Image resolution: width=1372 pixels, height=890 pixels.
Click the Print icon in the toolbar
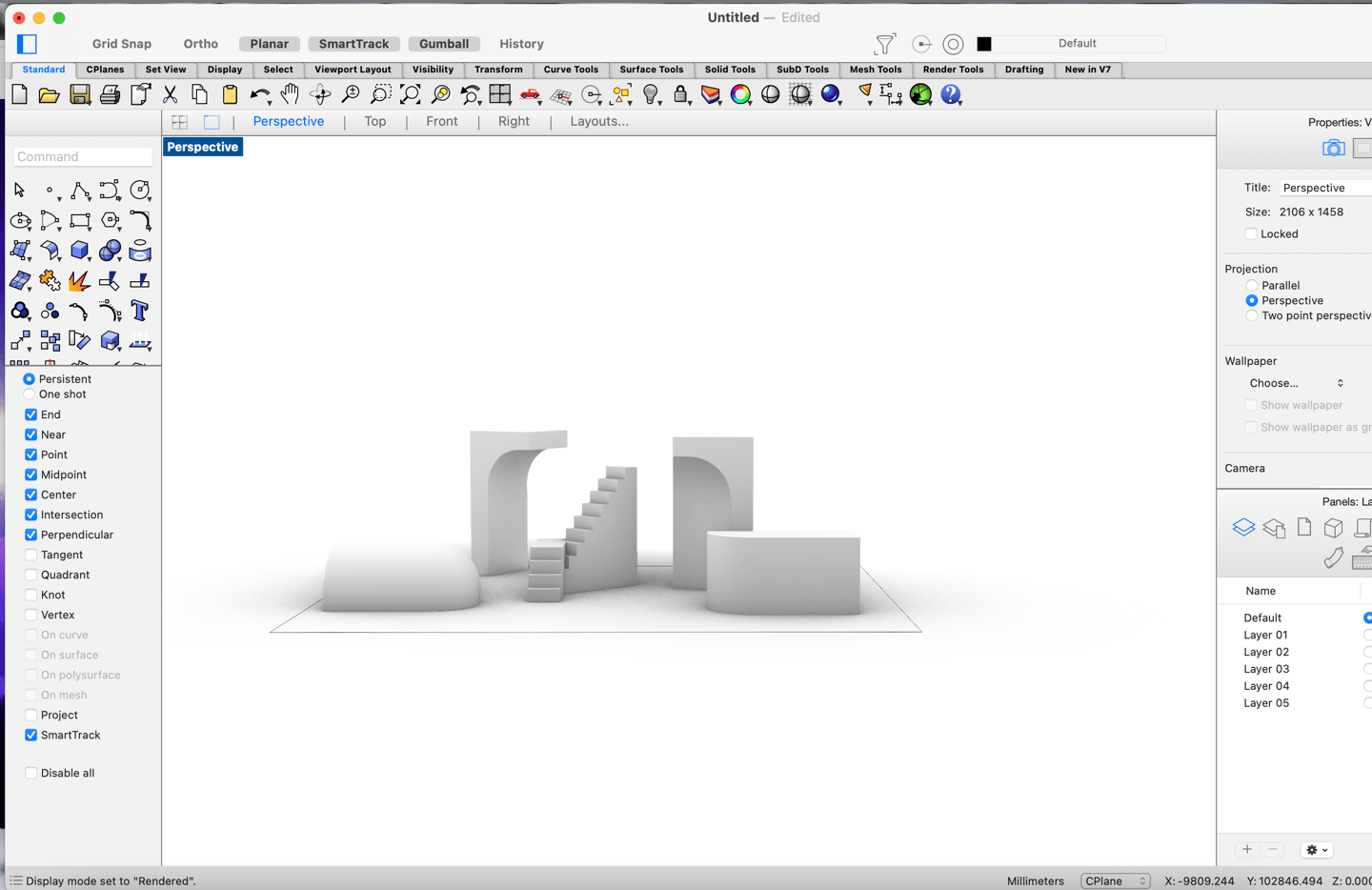point(110,94)
